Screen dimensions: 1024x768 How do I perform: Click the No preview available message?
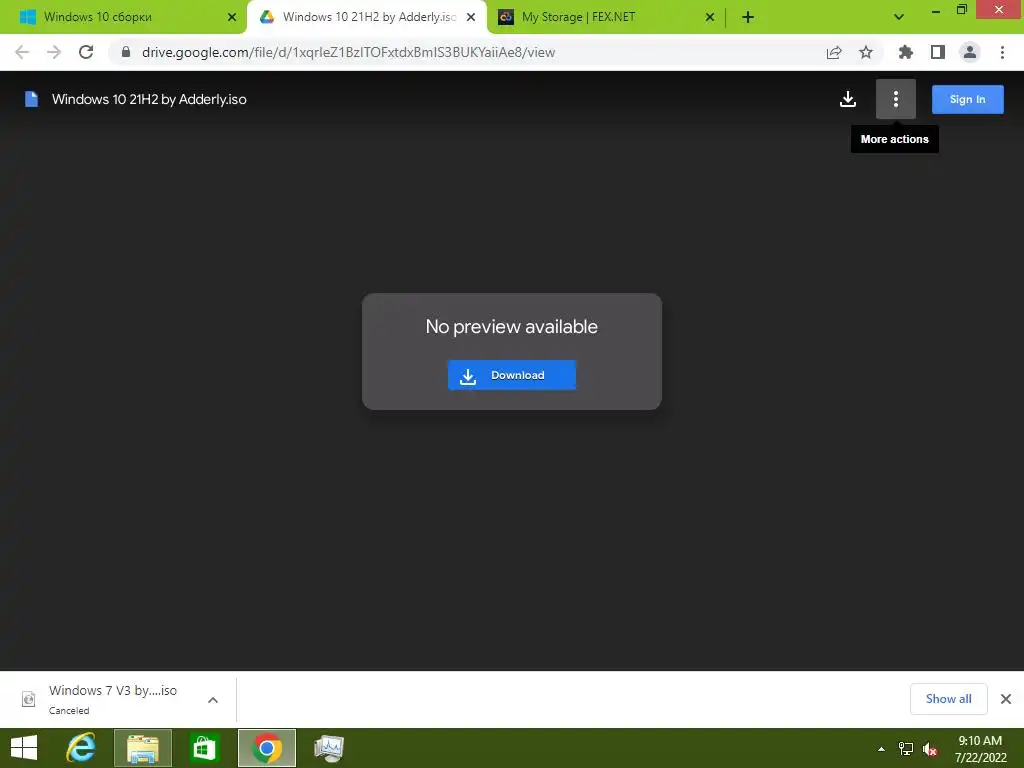pos(511,327)
